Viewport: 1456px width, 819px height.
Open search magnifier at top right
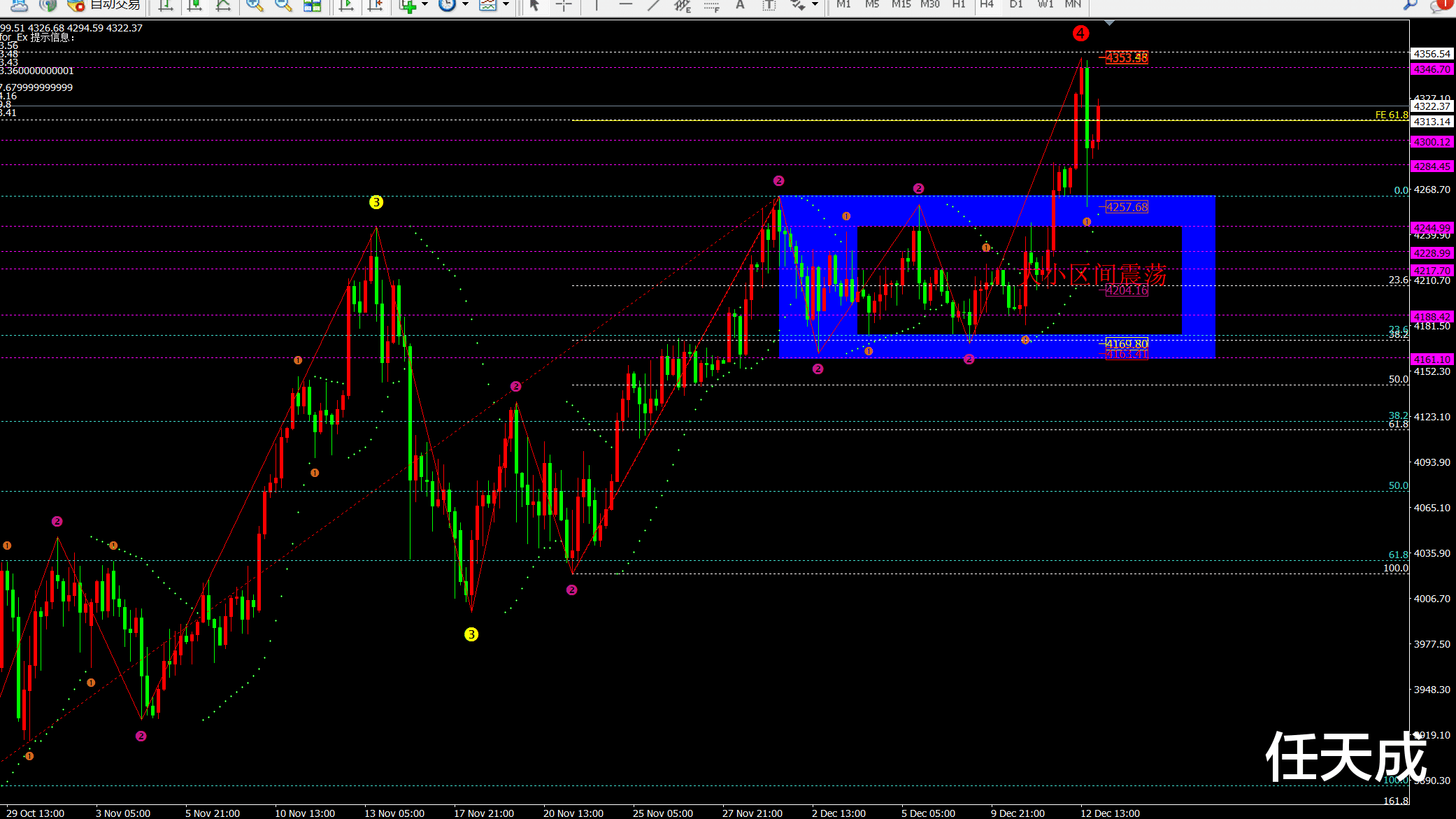click(1410, 5)
